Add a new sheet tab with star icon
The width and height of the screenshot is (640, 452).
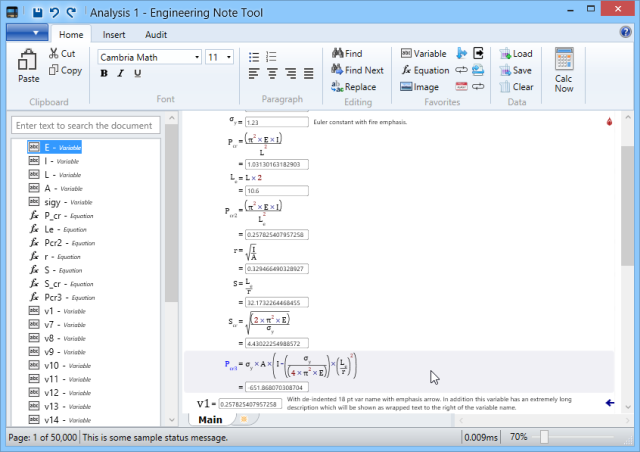click(244, 419)
